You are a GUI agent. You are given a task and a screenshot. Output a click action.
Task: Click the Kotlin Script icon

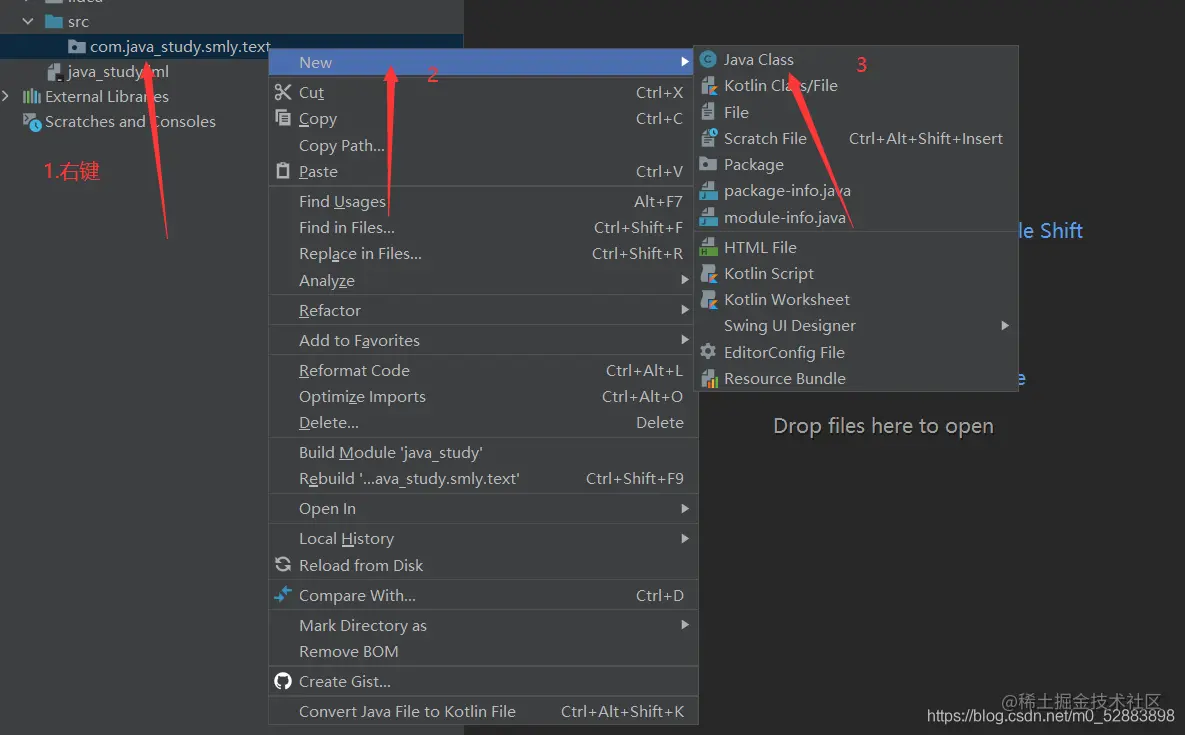708,273
